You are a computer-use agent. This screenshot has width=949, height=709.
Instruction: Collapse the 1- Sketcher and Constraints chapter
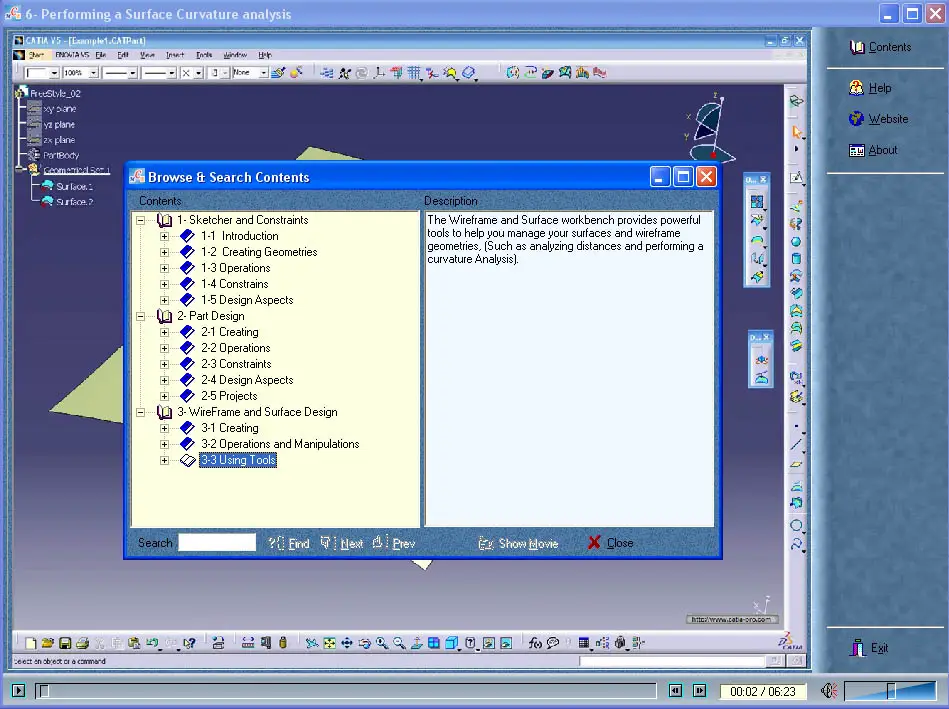coord(140,220)
